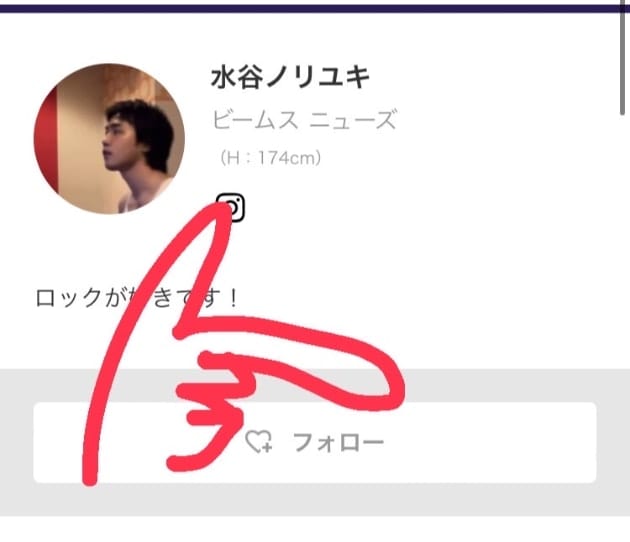
Task: Click the ビームス word of shop name
Action: tap(255, 119)
